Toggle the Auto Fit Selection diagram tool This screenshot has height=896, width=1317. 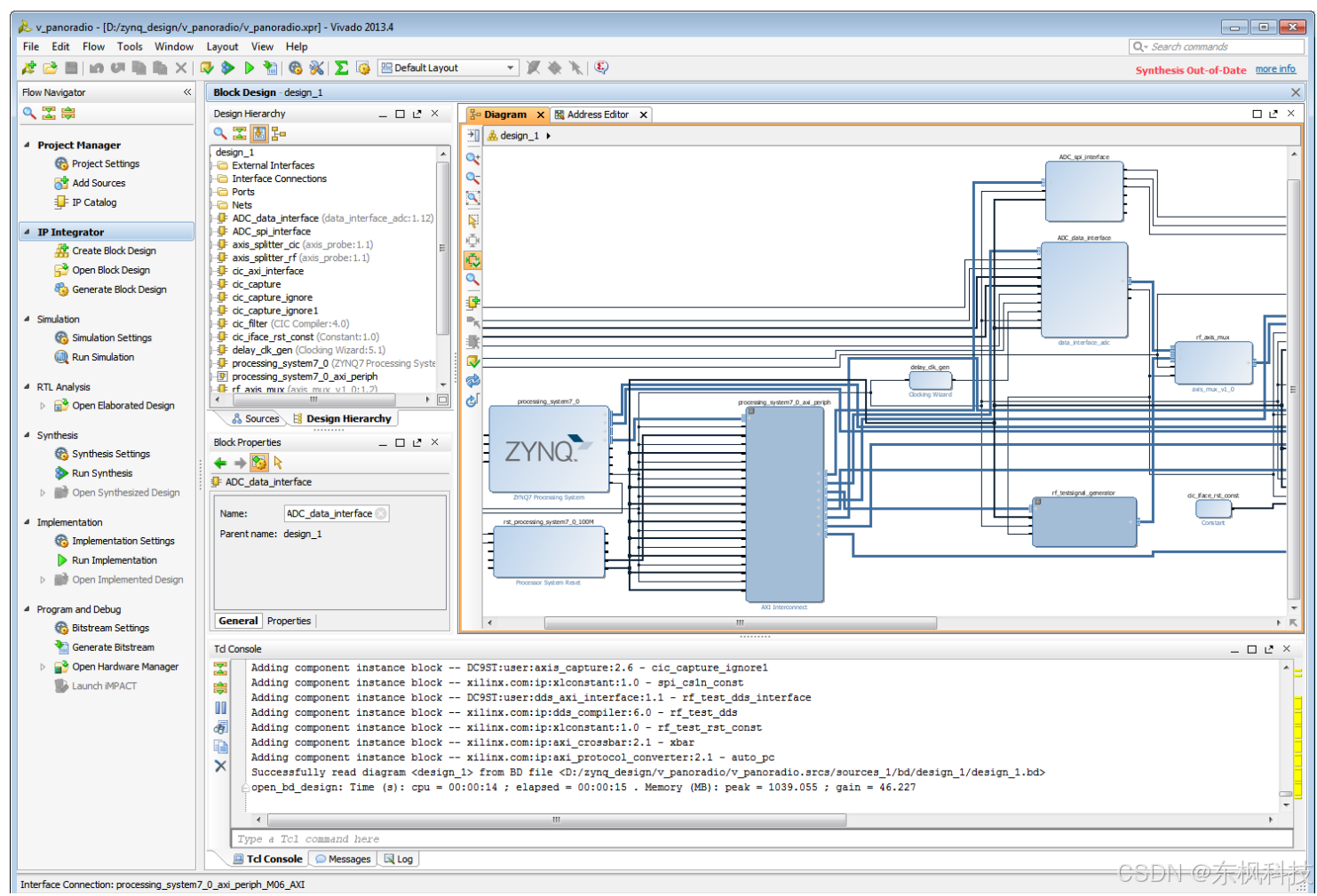pos(472,260)
